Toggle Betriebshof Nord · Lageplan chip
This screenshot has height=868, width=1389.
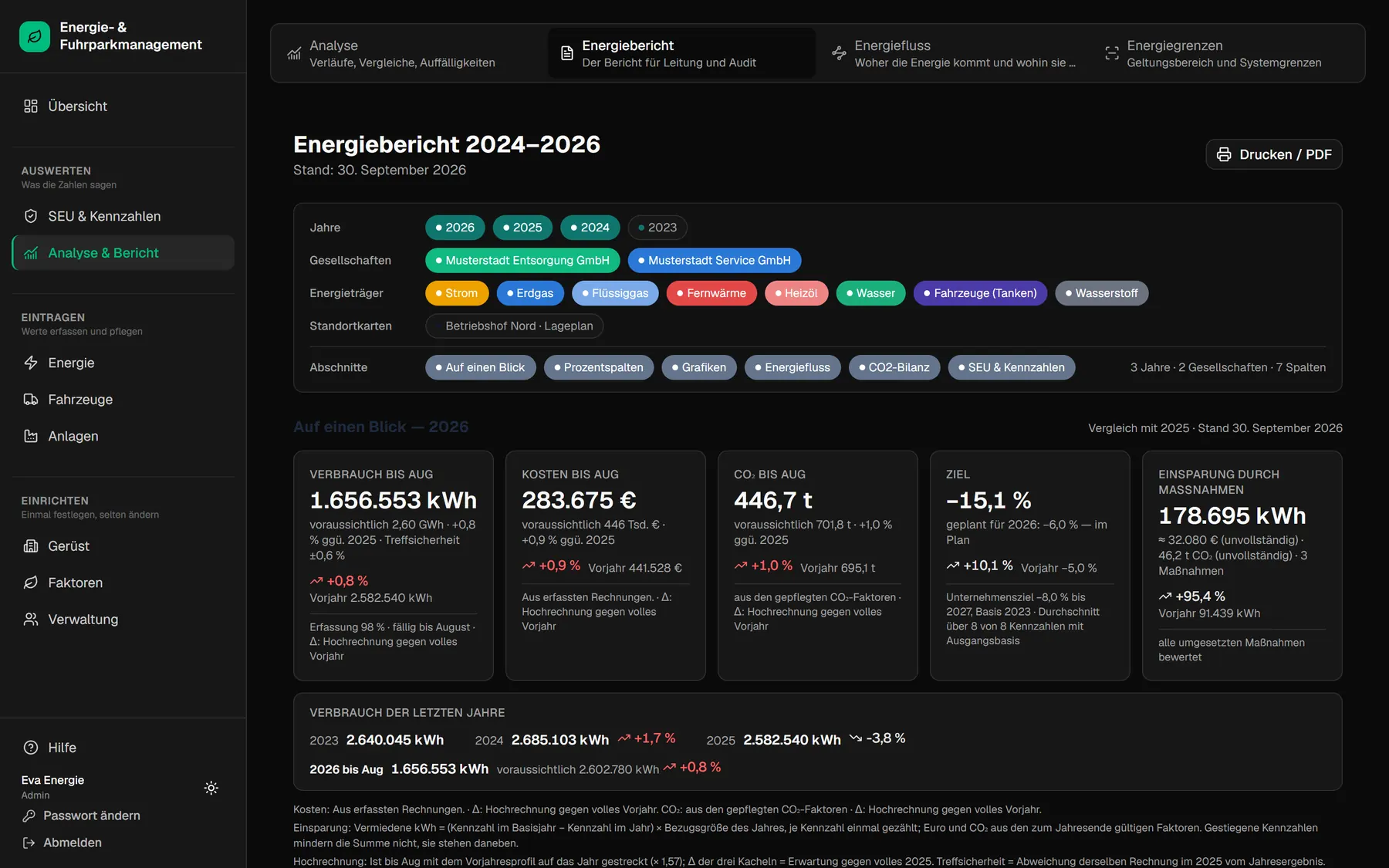click(x=515, y=326)
